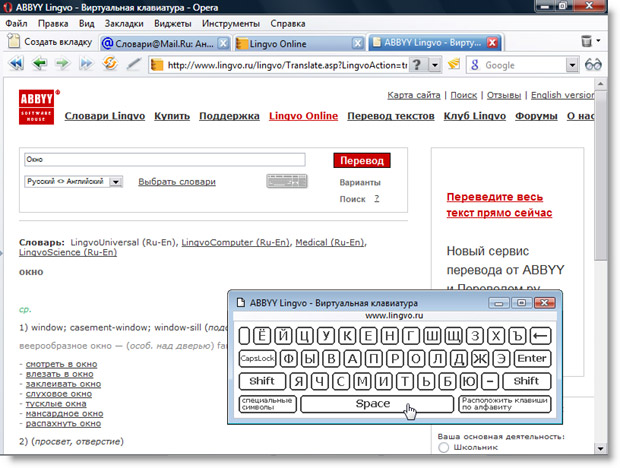The height and width of the screenshot is (468, 620).
Task: Click the Словари Lingvo navigation link
Action: 105,116
